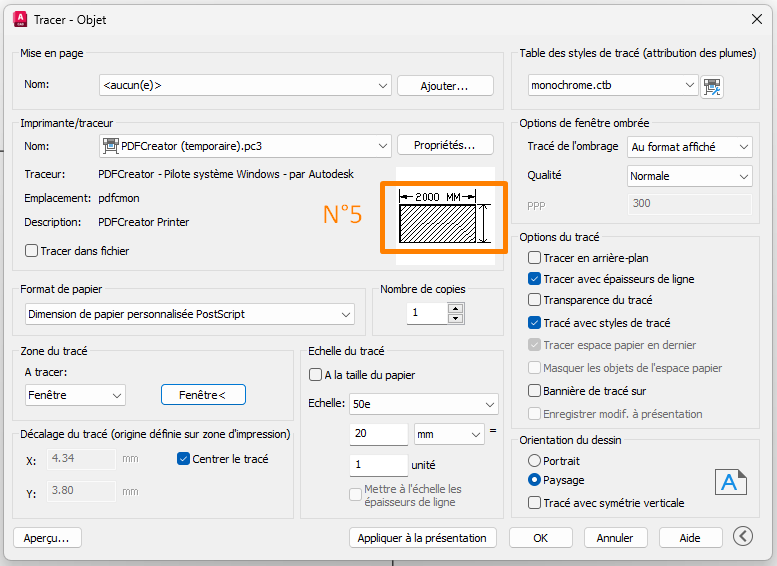Image resolution: width=777 pixels, height=566 pixels.
Task: Increase number of copies with up arrow
Action: (455, 308)
